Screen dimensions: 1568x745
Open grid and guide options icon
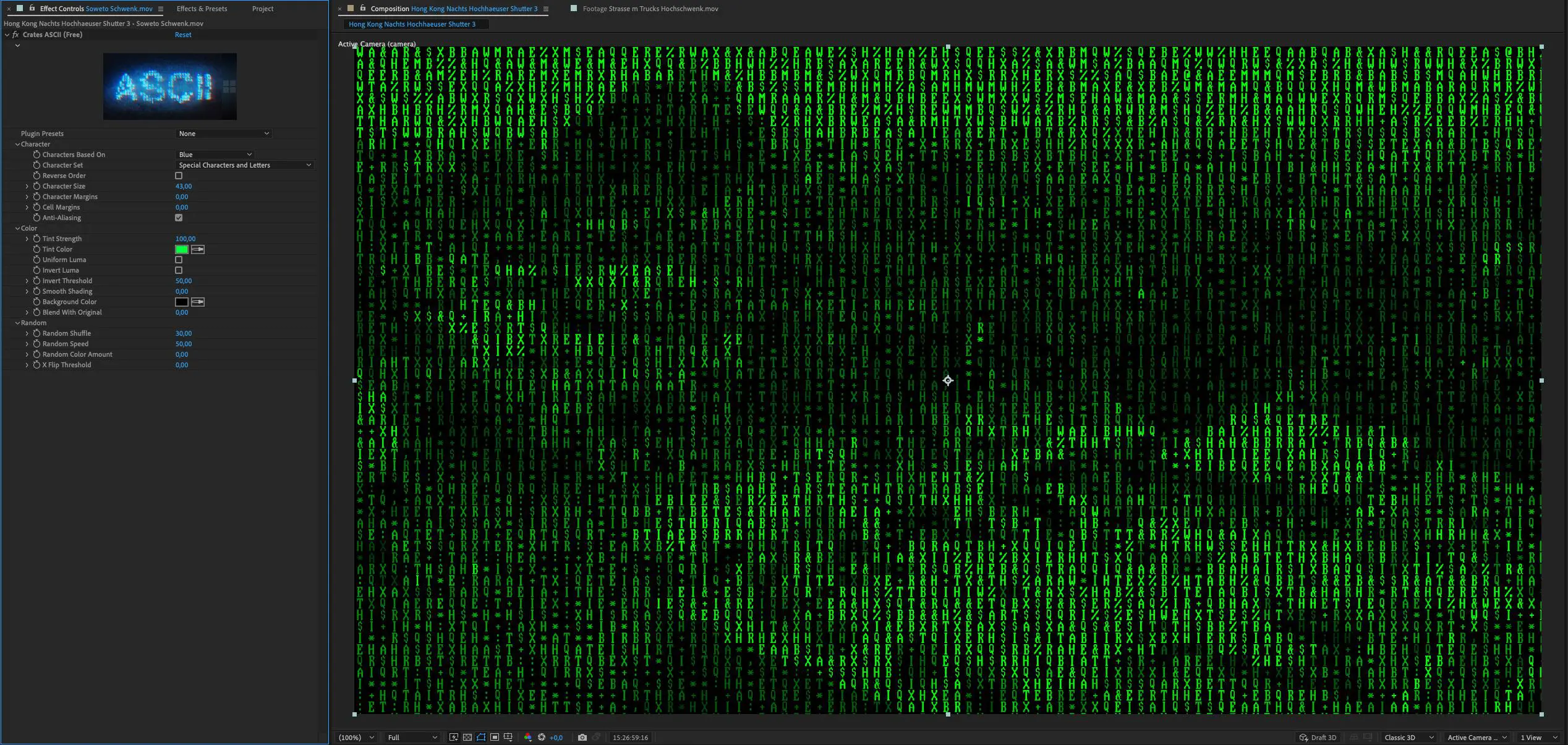(508, 737)
